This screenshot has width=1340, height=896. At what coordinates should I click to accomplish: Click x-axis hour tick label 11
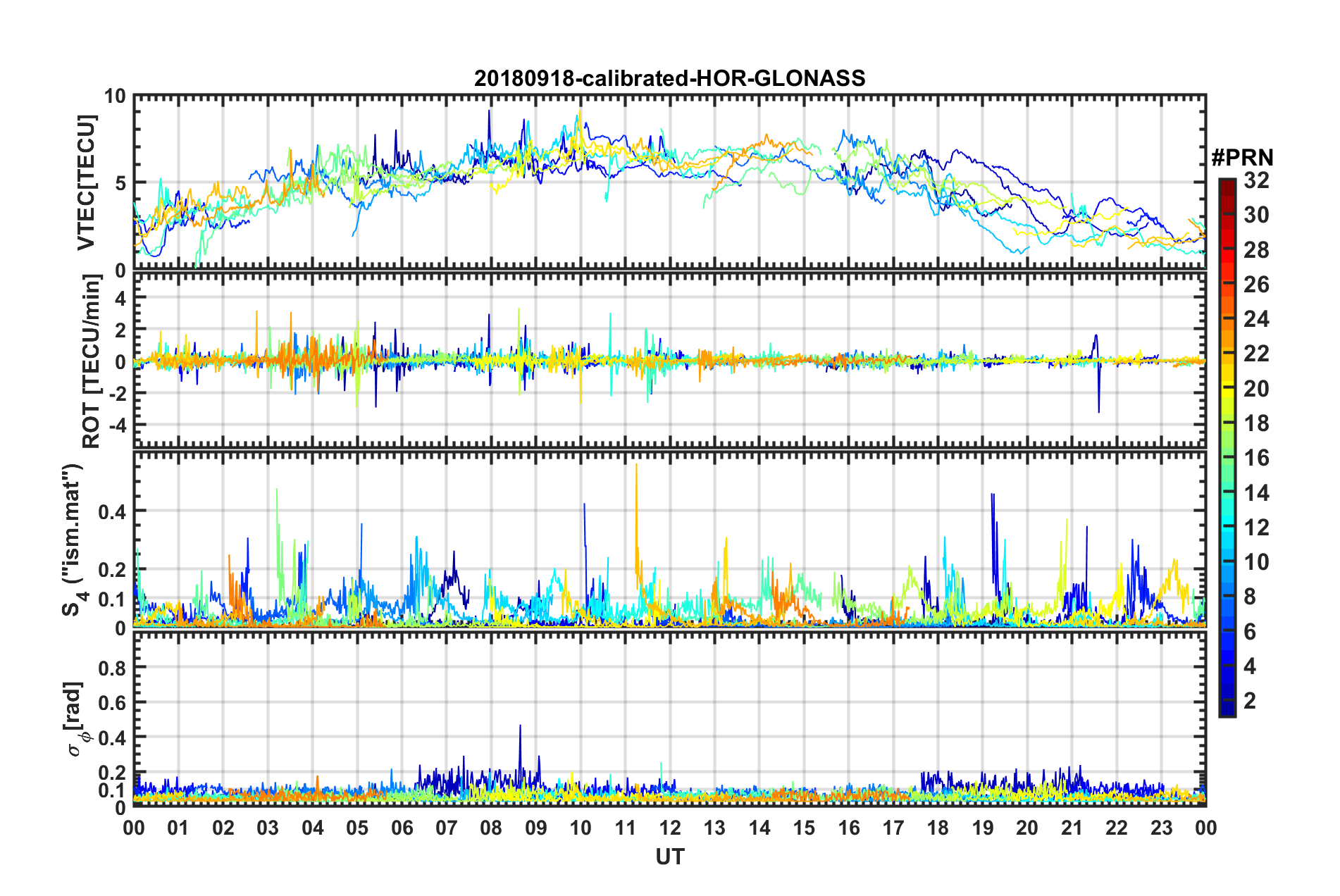tap(626, 828)
